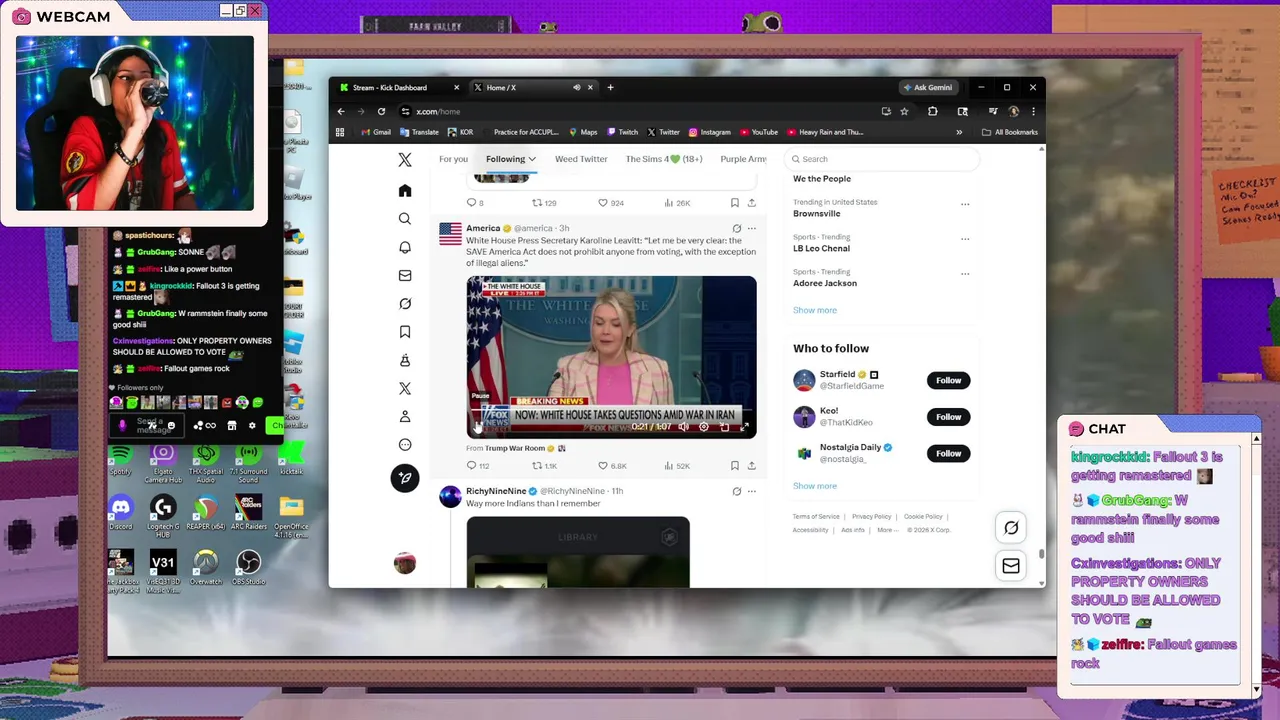Viewport: 1280px width, 720px height.
Task: Click Show more under Who to follow
Action: [815, 486]
